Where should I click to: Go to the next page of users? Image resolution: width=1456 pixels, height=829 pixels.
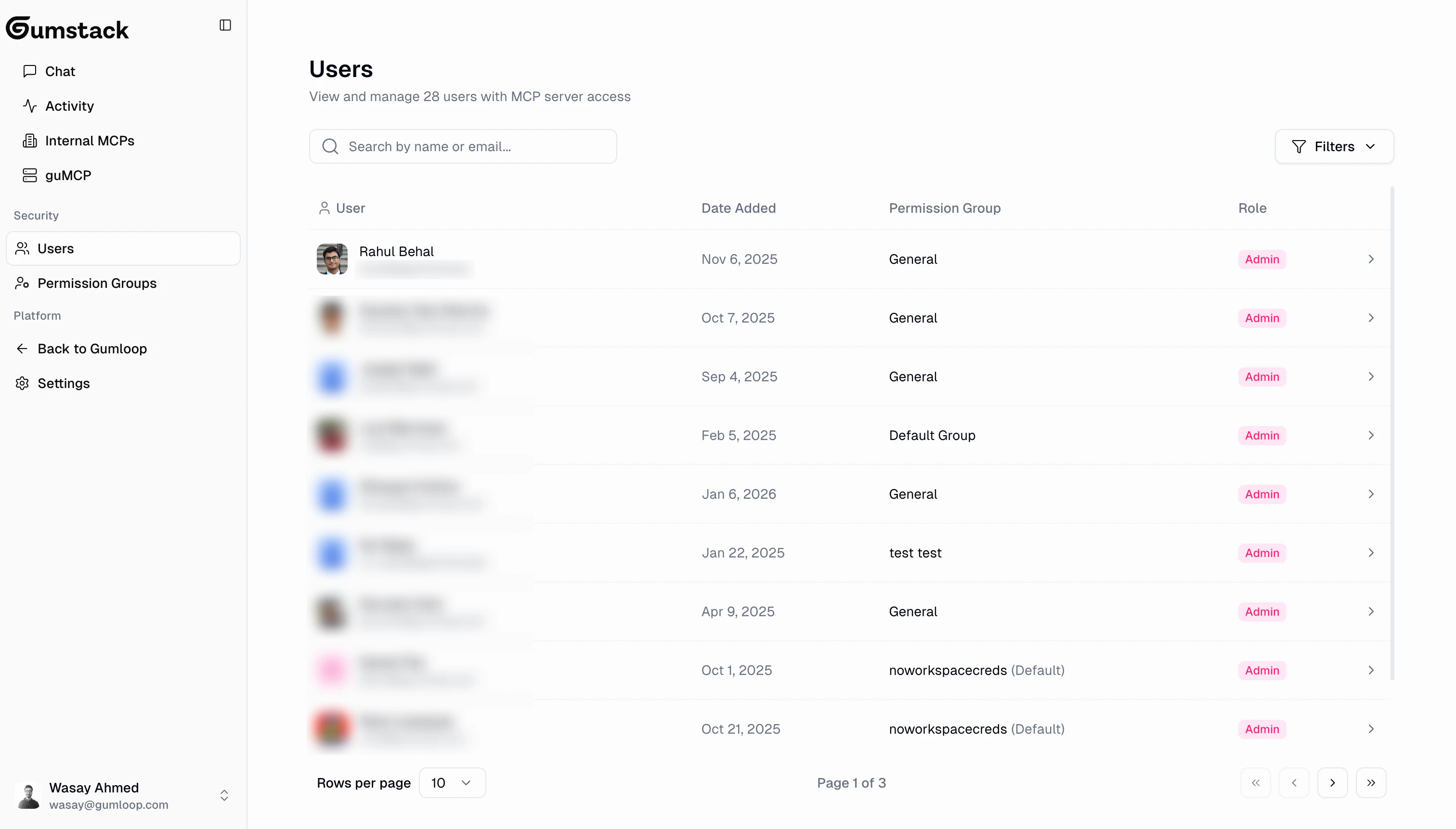click(x=1332, y=782)
